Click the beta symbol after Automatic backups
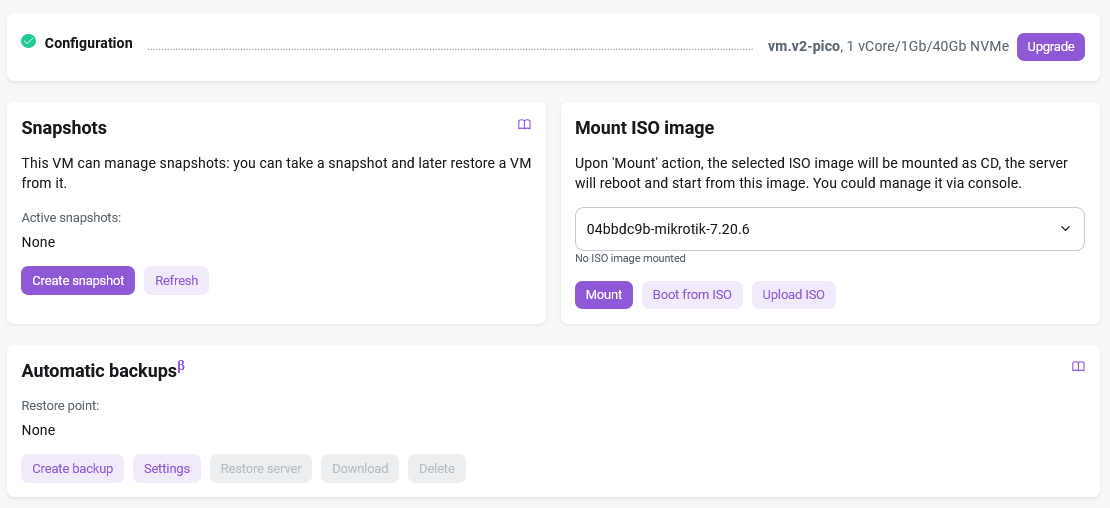Image resolution: width=1110 pixels, height=508 pixels. coord(181,366)
